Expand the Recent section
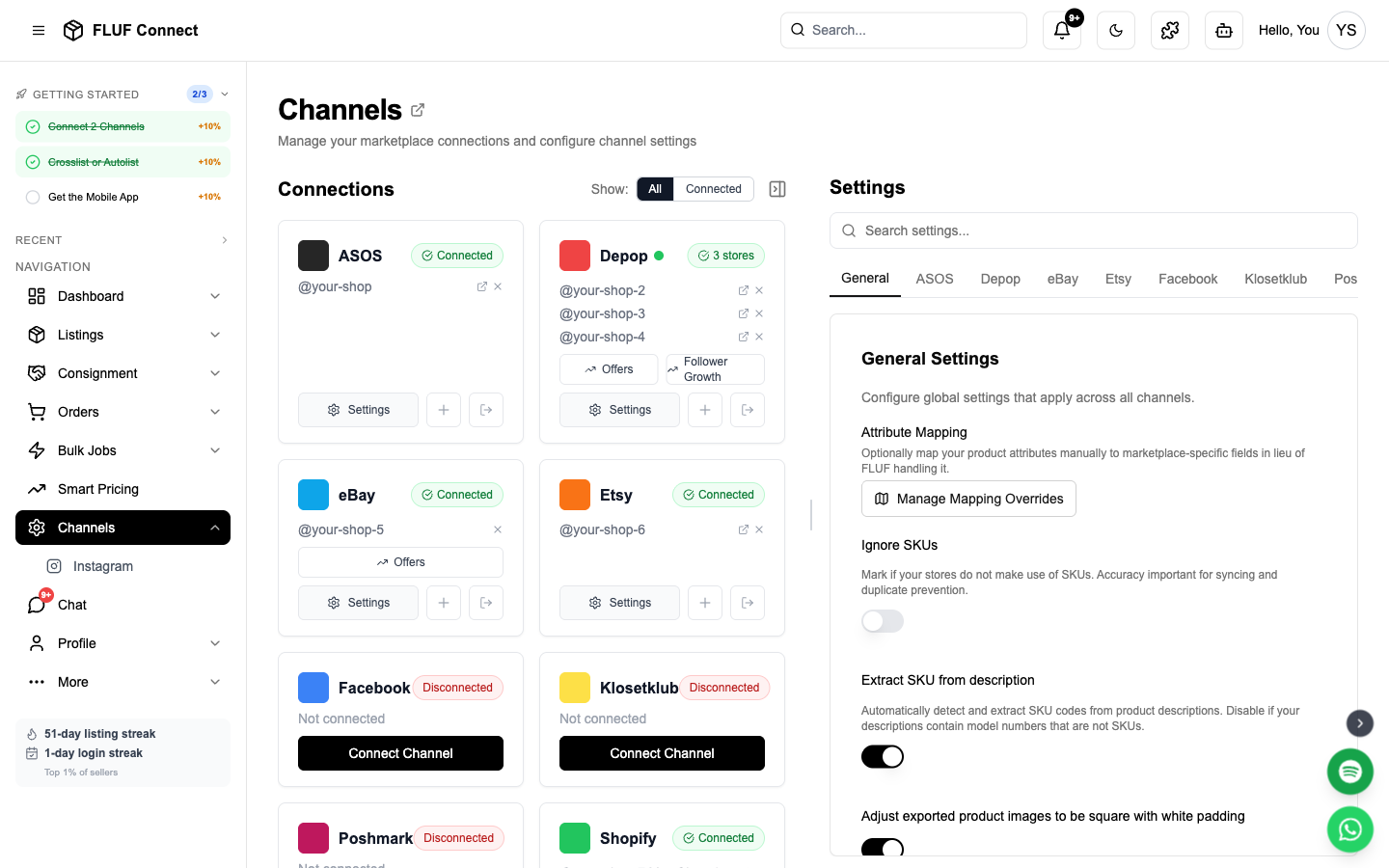1389x868 pixels. (225, 240)
